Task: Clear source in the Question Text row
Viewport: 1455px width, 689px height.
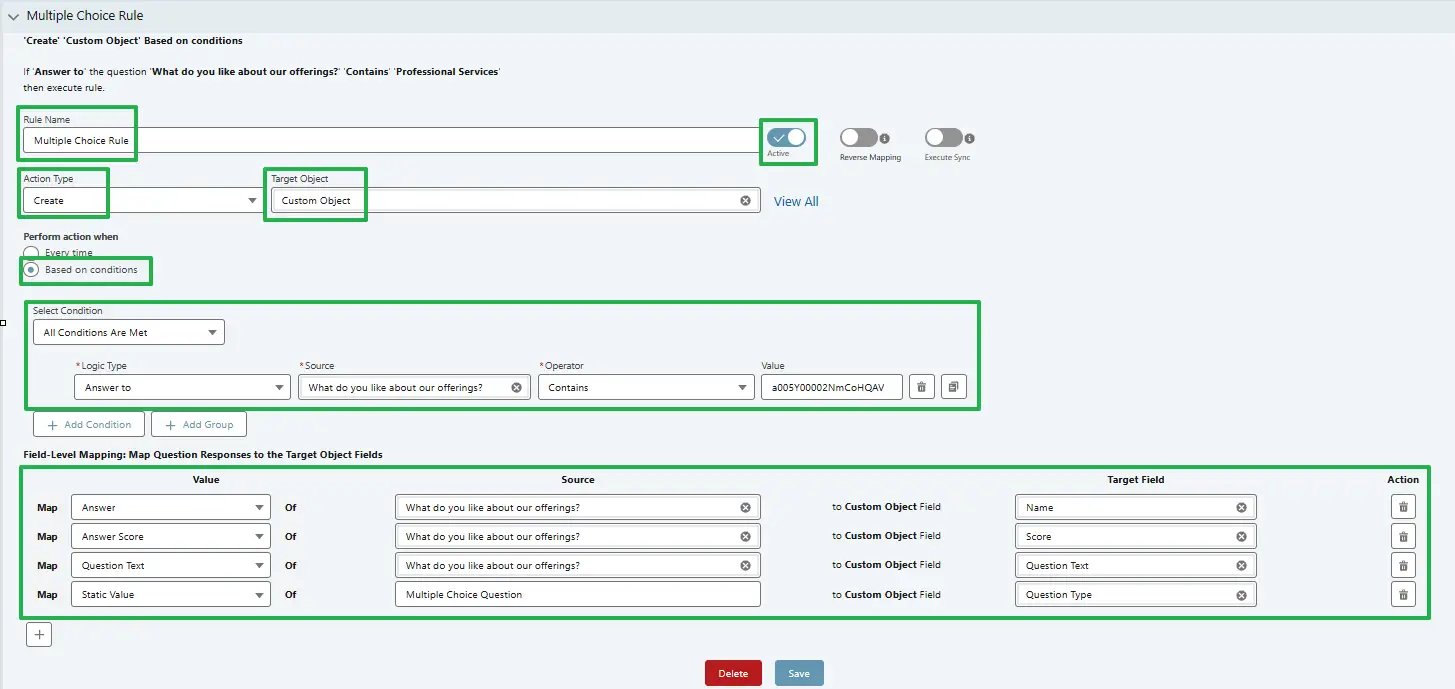Action: coord(745,565)
